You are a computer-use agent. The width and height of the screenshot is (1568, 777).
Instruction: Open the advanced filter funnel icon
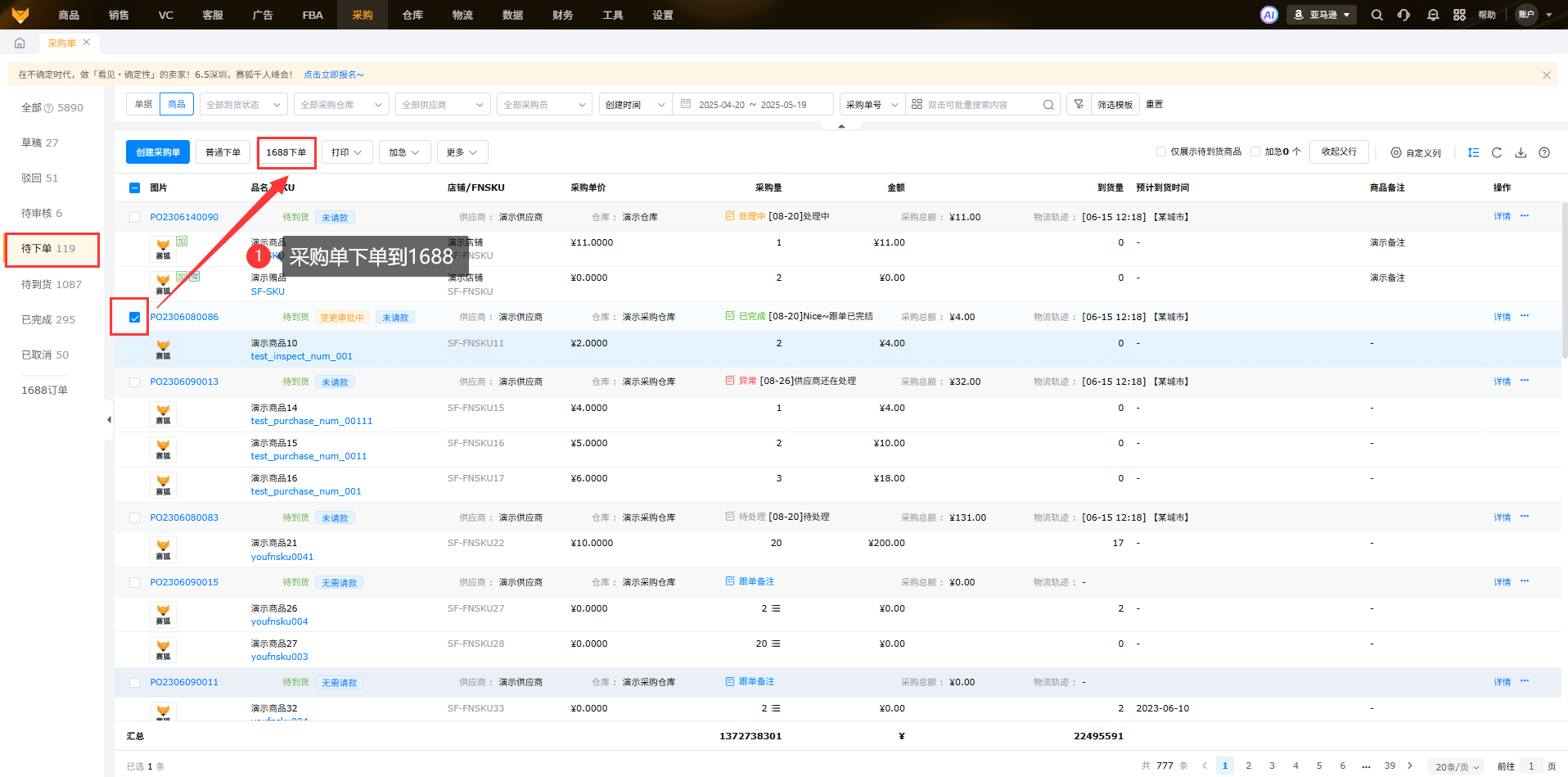click(1079, 104)
